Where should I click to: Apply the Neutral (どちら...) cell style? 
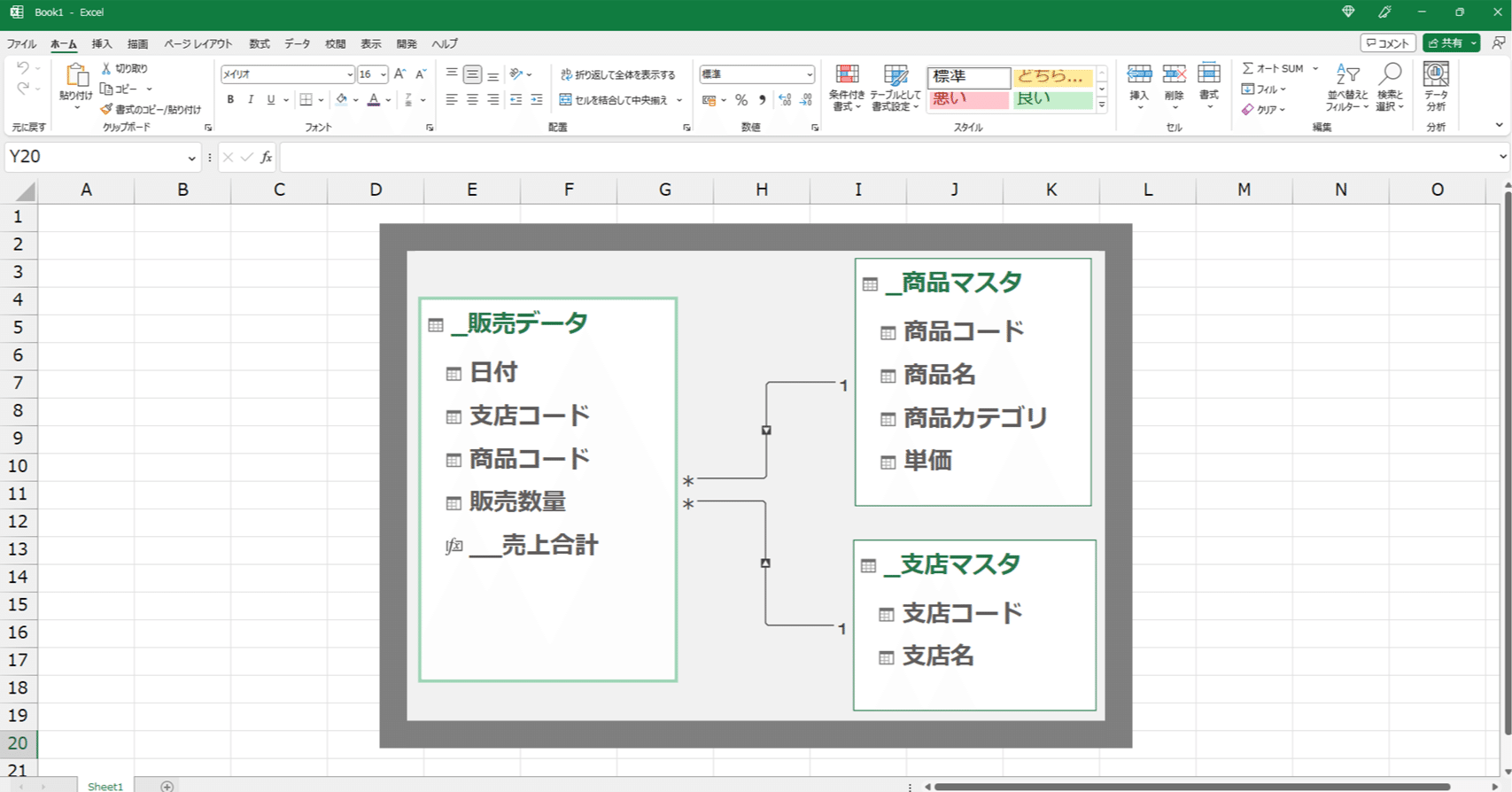(1052, 77)
